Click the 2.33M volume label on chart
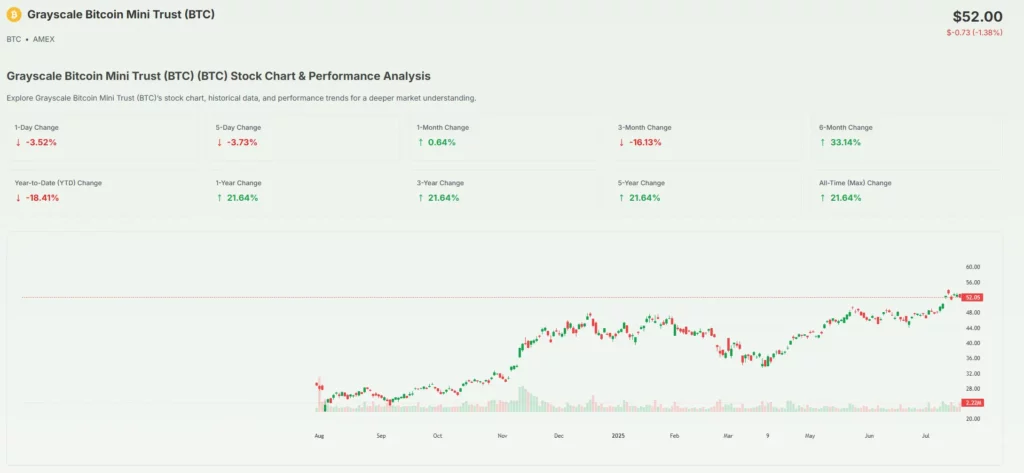Image resolution: width=1024 pixels, height=473 pixels. click(x=974, y=402)
